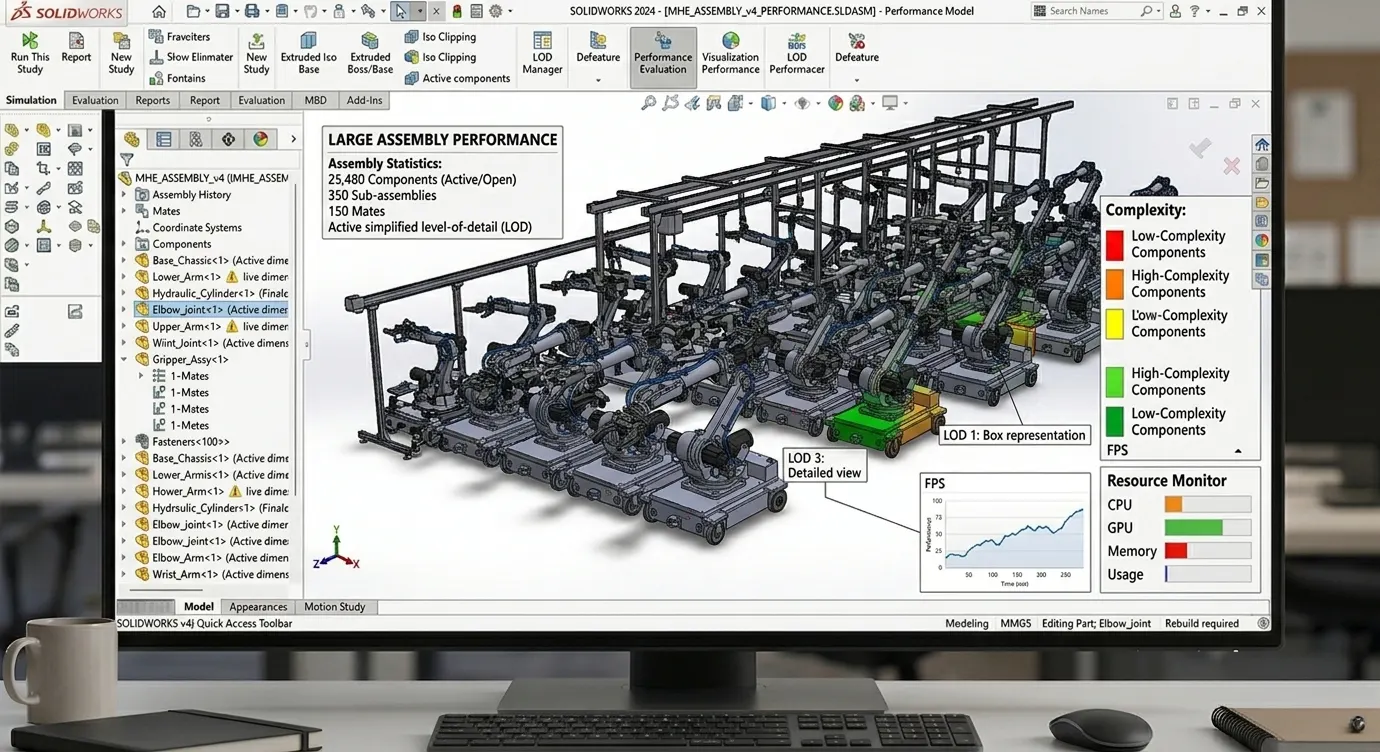Click the Fontains button
Image resolution: width=1380 pixels, height=752 pixels.
pyautogui.click(x=177, y=78)
